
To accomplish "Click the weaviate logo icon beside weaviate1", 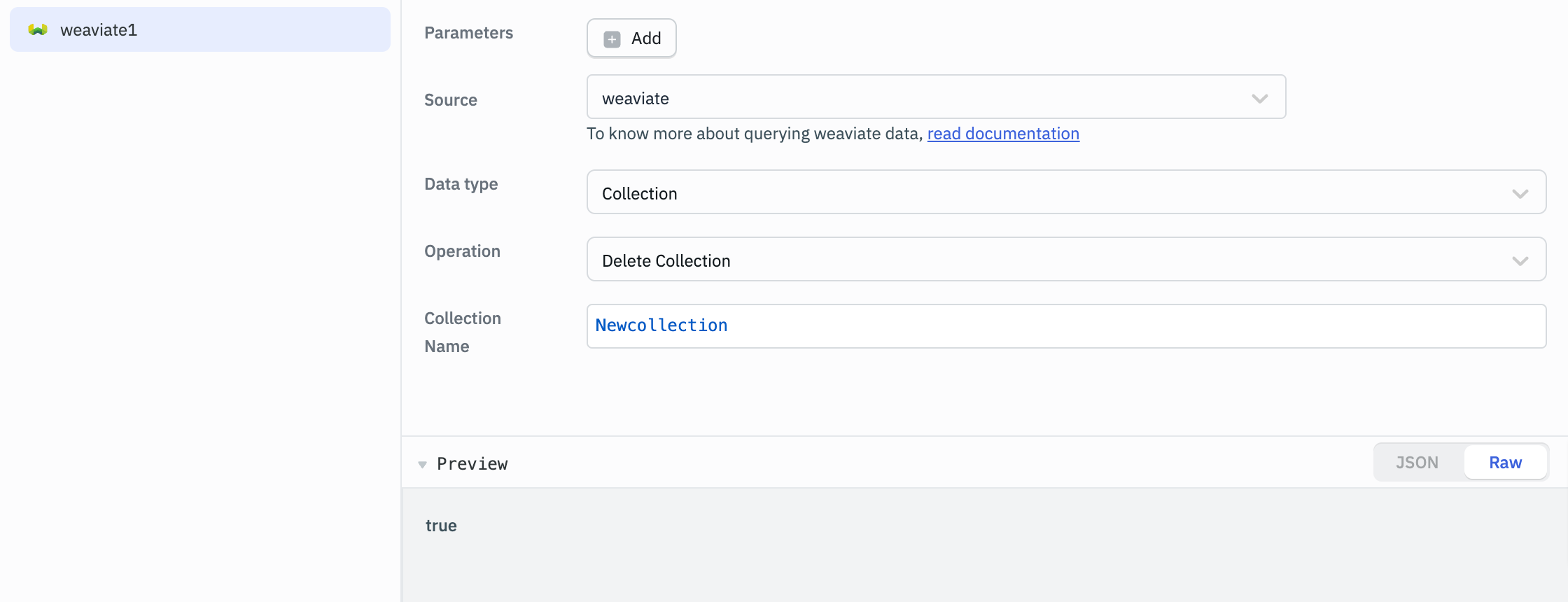I will tap(38, 29).
